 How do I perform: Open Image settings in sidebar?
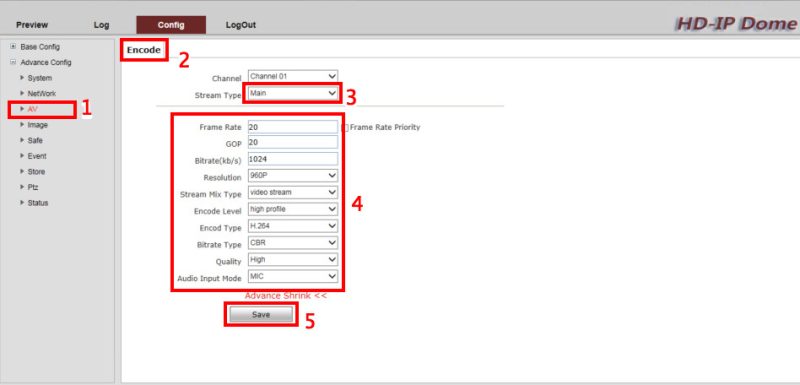point(37,124)
